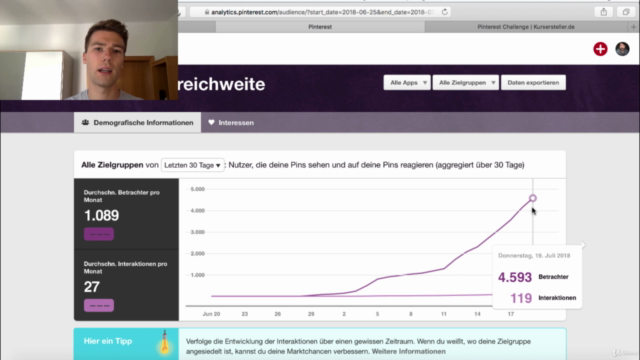Viewport: 640px width, 360px height.
Task: Click the people icon on Demografische tab
Action: (85, 122)
